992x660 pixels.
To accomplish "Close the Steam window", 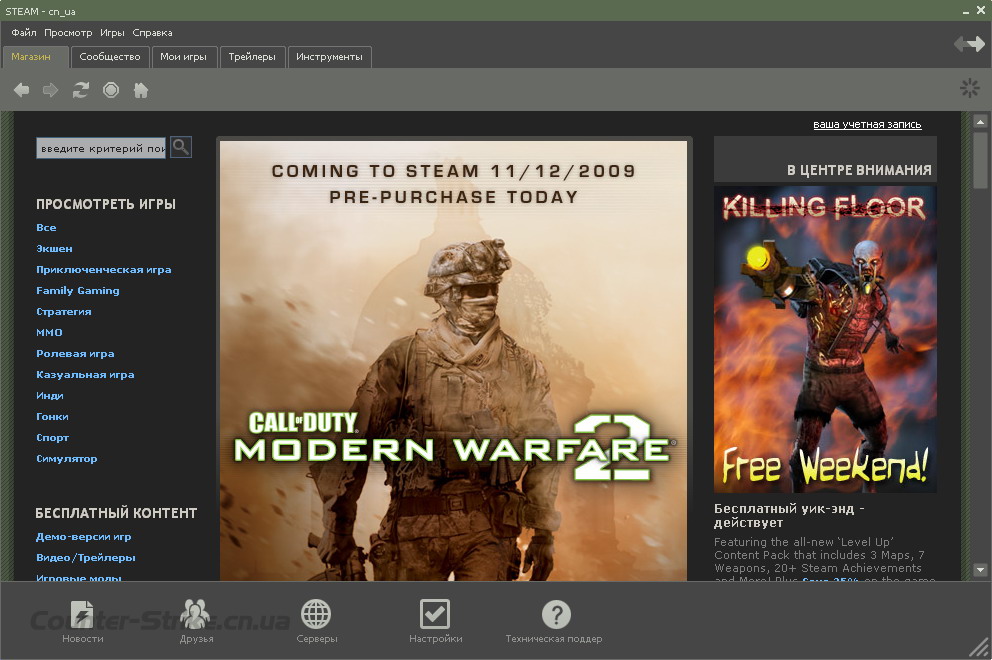I will coord(981,10).
